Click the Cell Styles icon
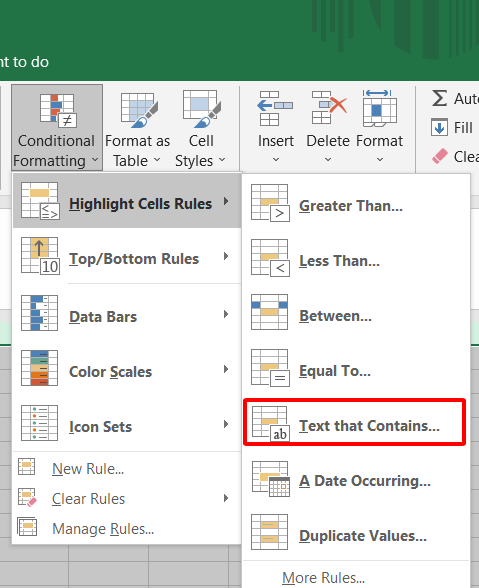The image size is (479, 588). tap(202, 109)
